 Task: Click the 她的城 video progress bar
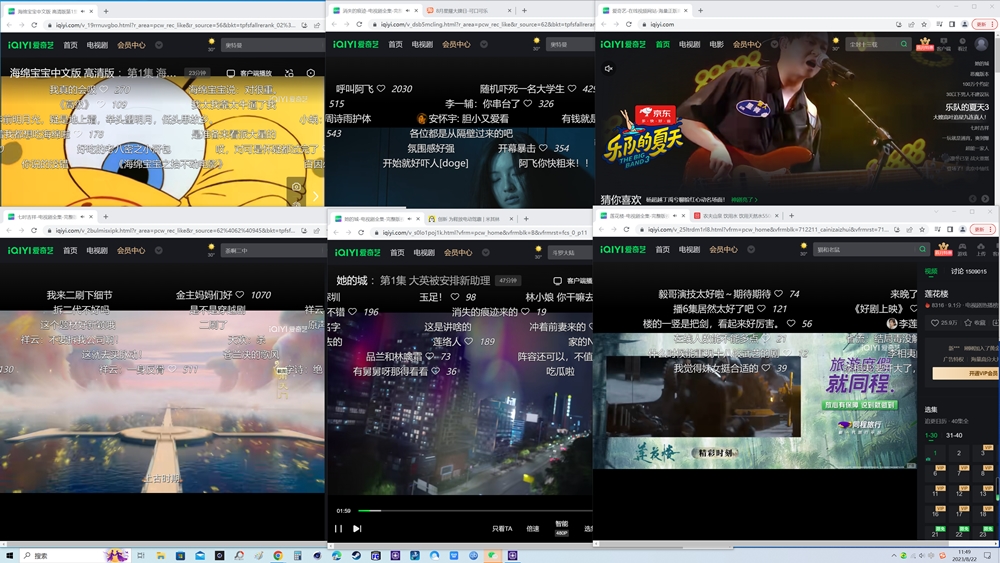(474, 511)
